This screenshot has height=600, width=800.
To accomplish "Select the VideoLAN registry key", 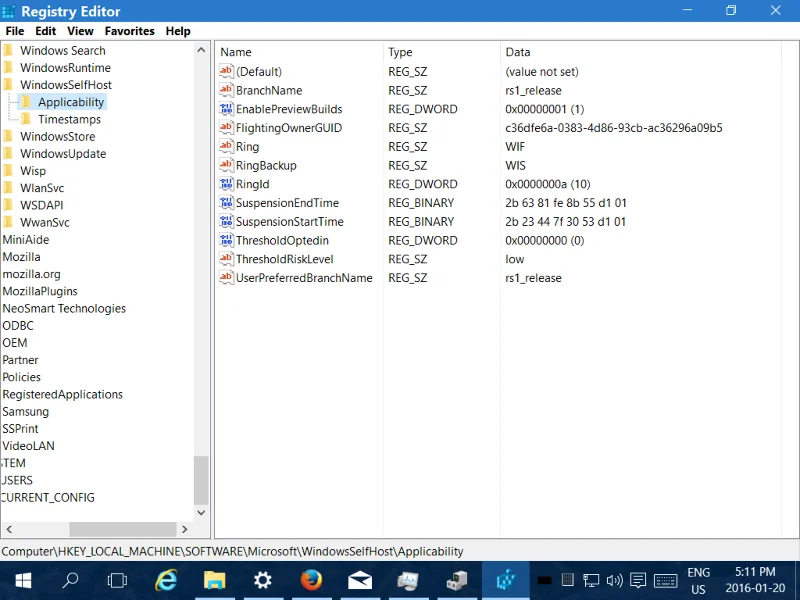I will pyautogui.click(x=28, y=446).
